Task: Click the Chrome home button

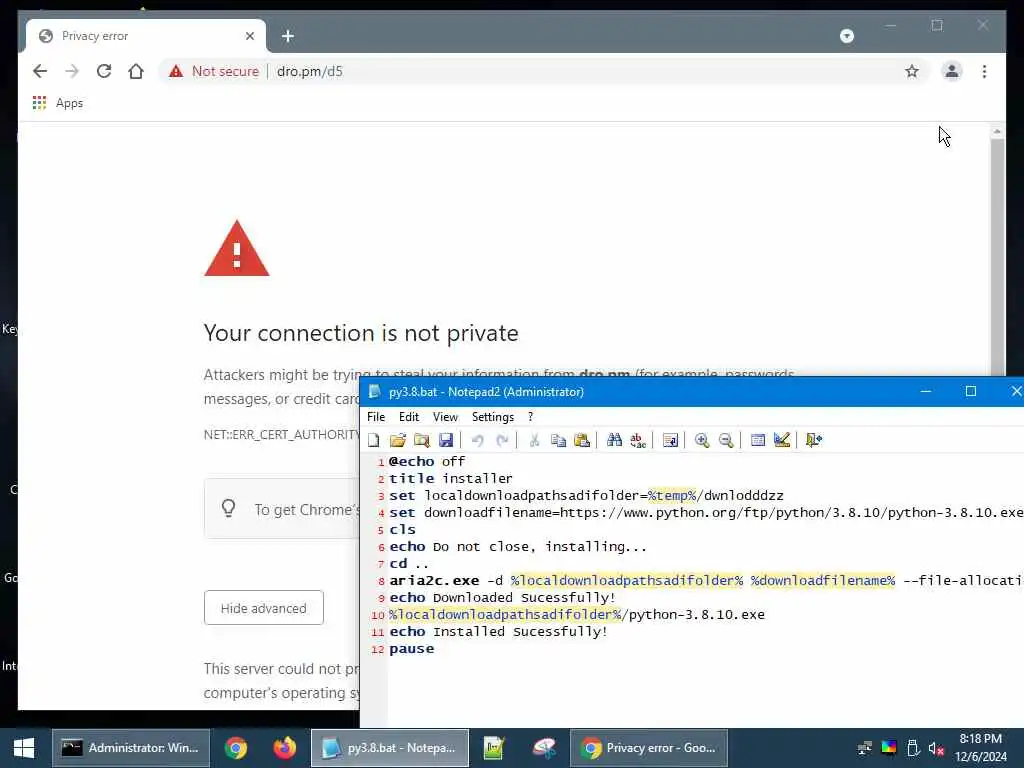Action: tap(136, 71)
